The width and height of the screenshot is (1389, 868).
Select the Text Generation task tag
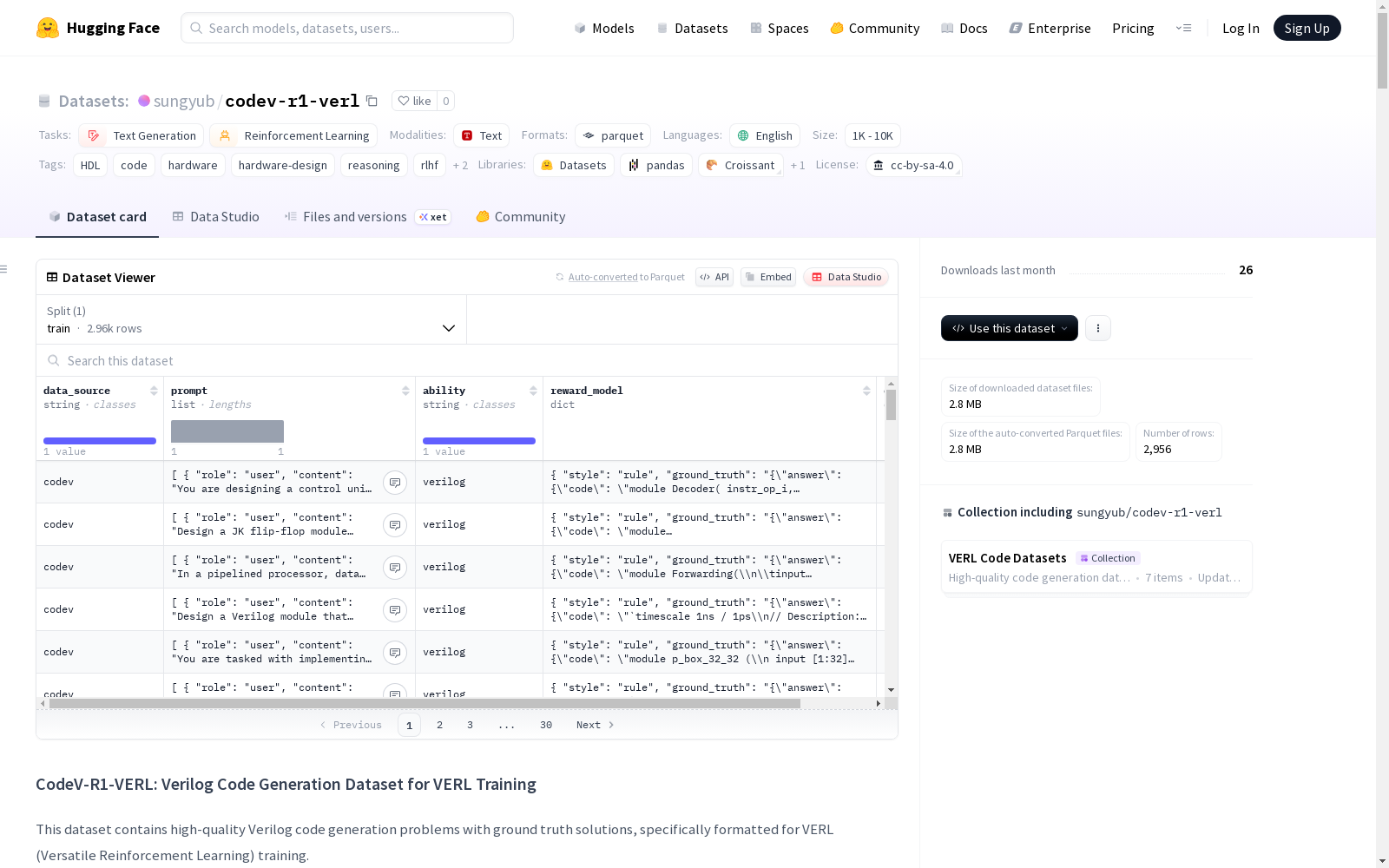tap(142, 135)
